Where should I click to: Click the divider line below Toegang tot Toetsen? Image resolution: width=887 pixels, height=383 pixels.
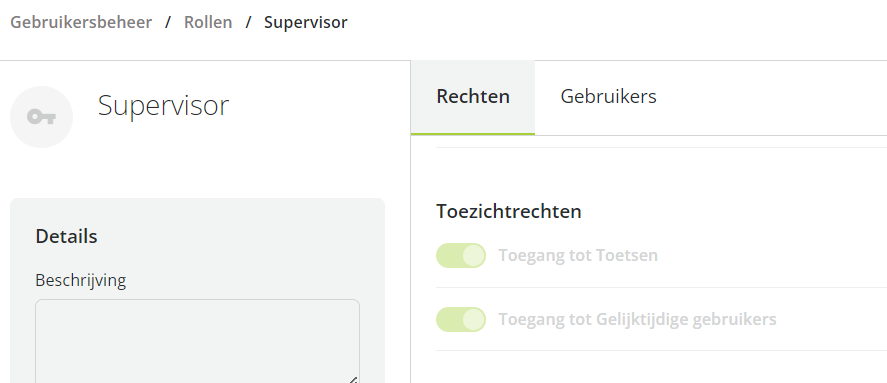click(661, 287)
